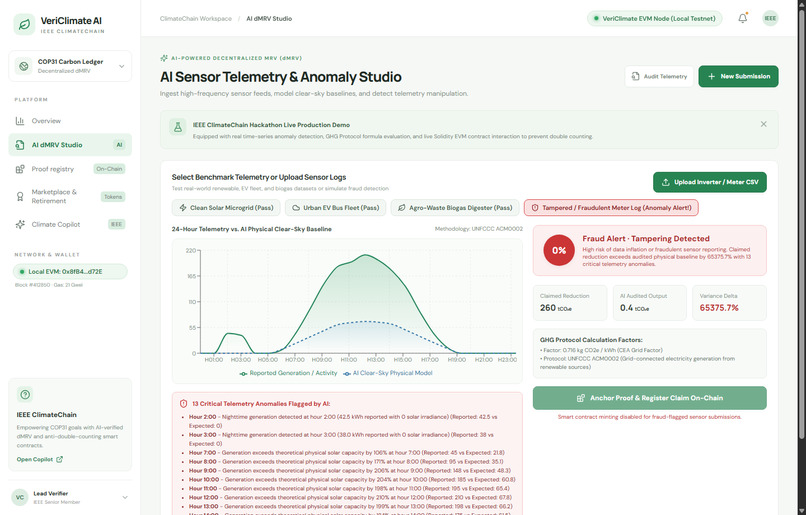Image resolution: width=806 pixels, height=515 pixels.
Task: Click the Variance Delta 65375.7% value
Action: tap(719, 308)
